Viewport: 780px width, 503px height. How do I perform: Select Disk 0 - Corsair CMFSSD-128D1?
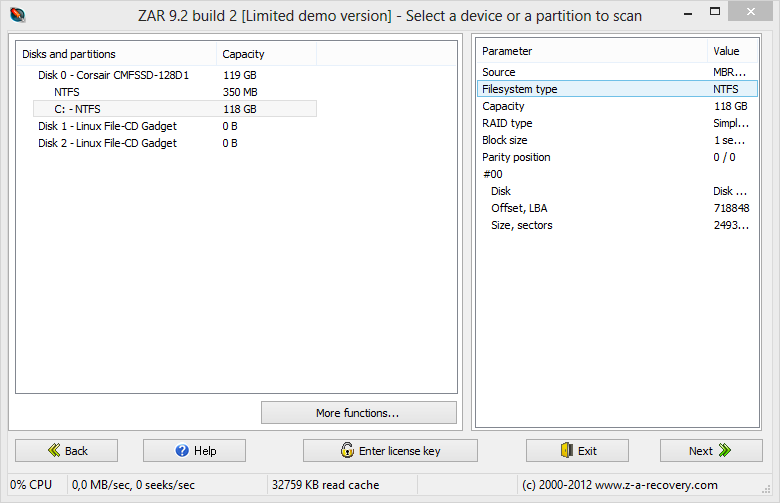point(113,75)
